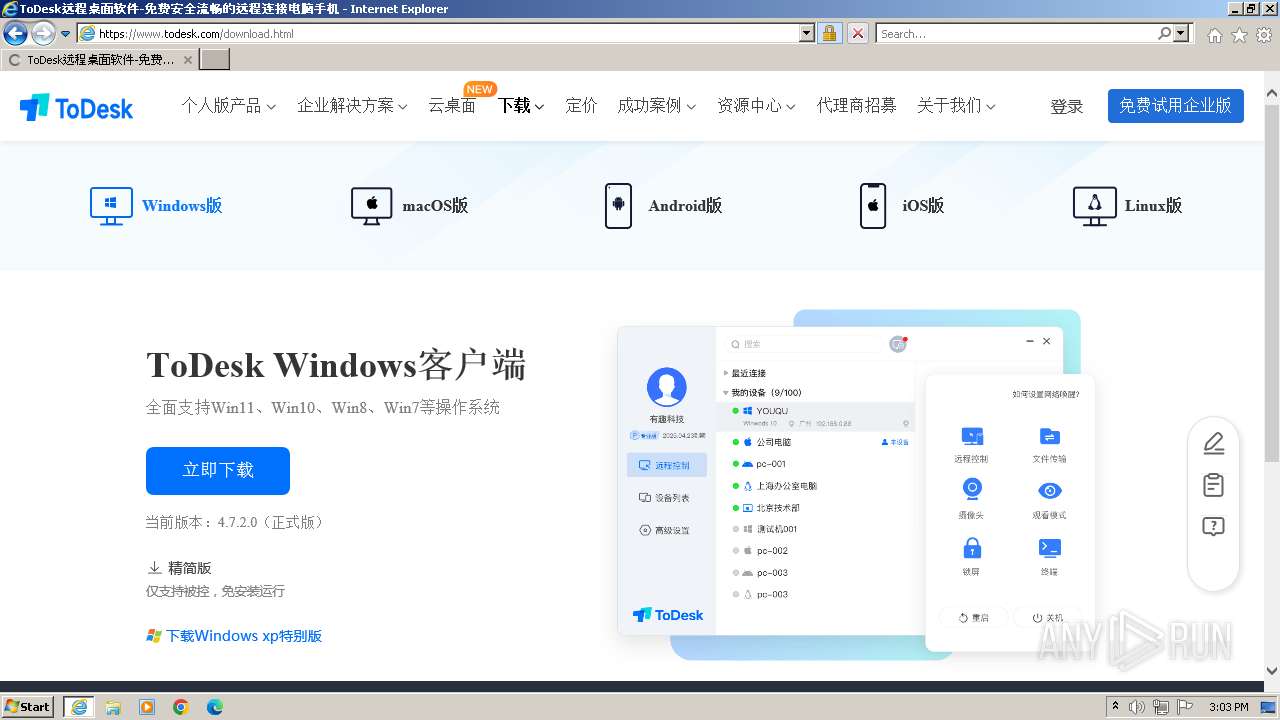Image resolution: width=1280 pixels, height=720 pixels.
Task: Open the recent pages dropdown next to forward
Action: pyautogui.click(x=66, y=34)
